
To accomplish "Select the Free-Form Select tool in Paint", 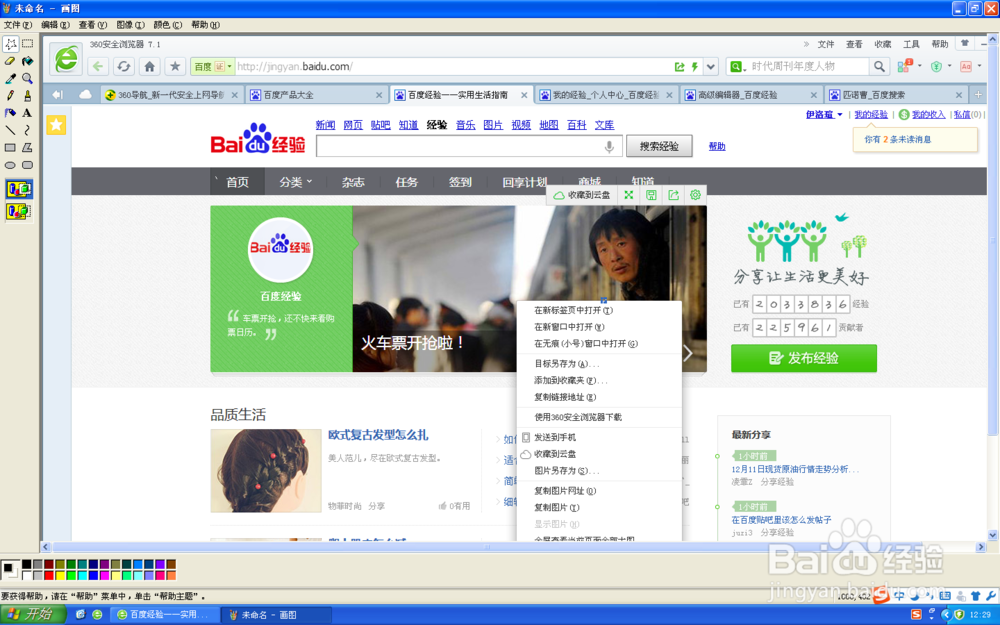I will [x=10, y=44].
